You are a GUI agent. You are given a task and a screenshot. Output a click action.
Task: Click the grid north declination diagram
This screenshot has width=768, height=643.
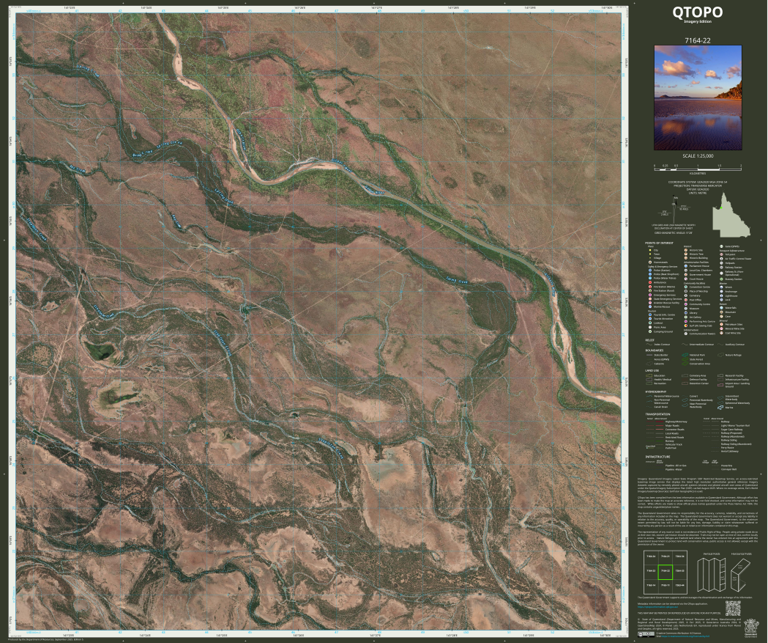click(x=676, y=208)
